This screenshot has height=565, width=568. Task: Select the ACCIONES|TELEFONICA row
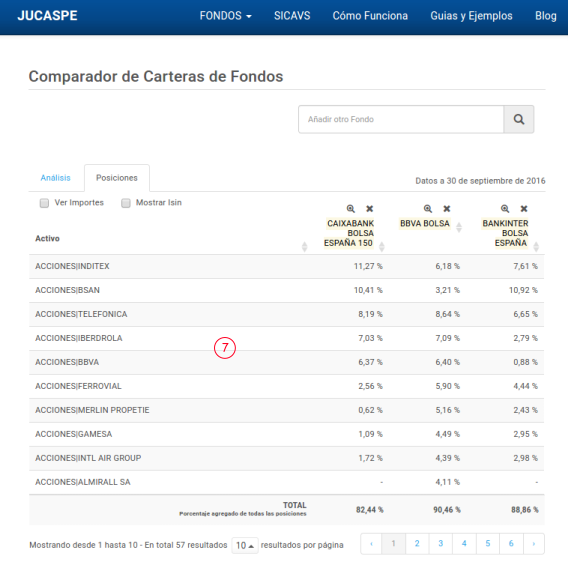pyautogui.click(x=287, y=314)
